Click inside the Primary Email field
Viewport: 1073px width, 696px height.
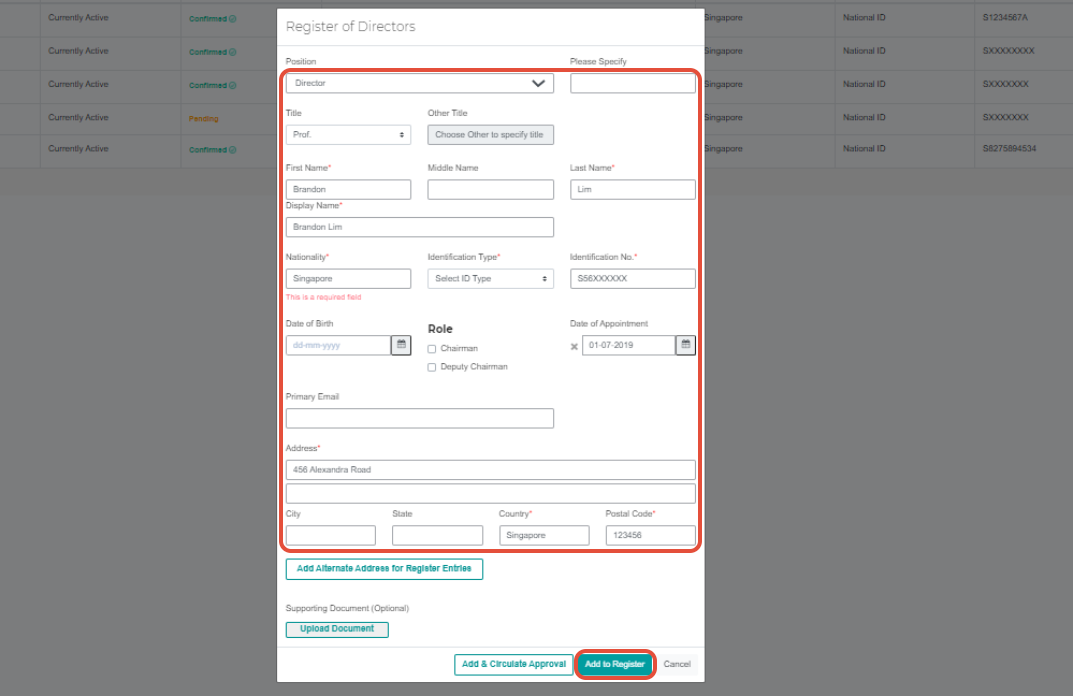419,417
